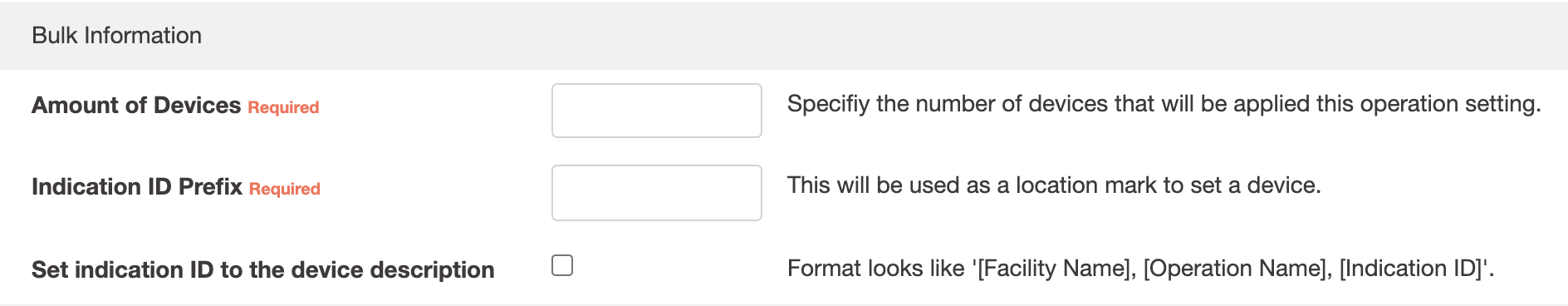Click the Indication ID Prefix label
This screenshot has width=1568, height=306.
tap(137, 187)
